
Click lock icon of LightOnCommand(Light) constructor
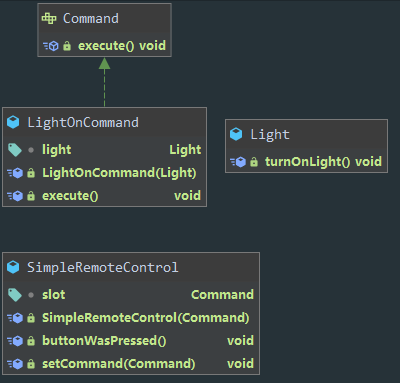[x=31, y=173]
